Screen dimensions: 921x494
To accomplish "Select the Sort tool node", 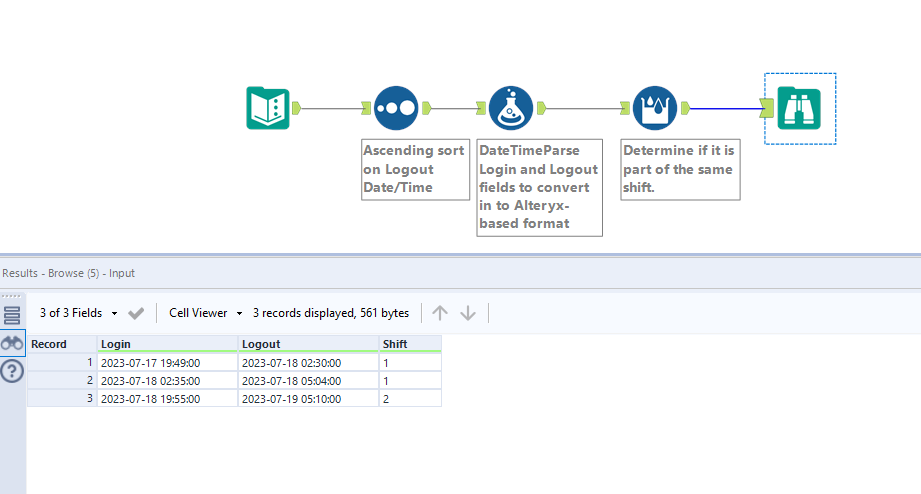I will pyautogui.click(x=396, y=108).
